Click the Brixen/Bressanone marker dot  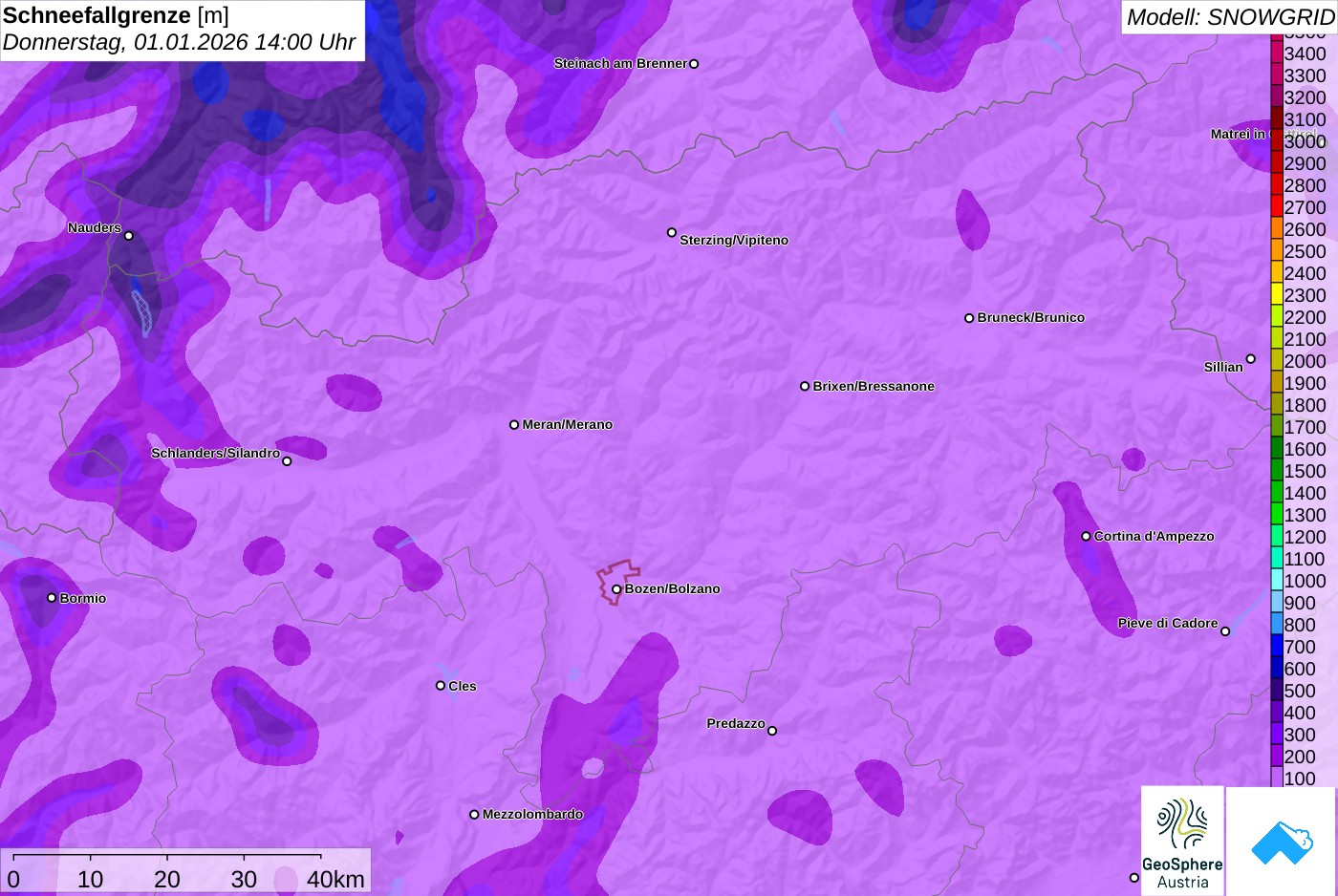(805, 386)
